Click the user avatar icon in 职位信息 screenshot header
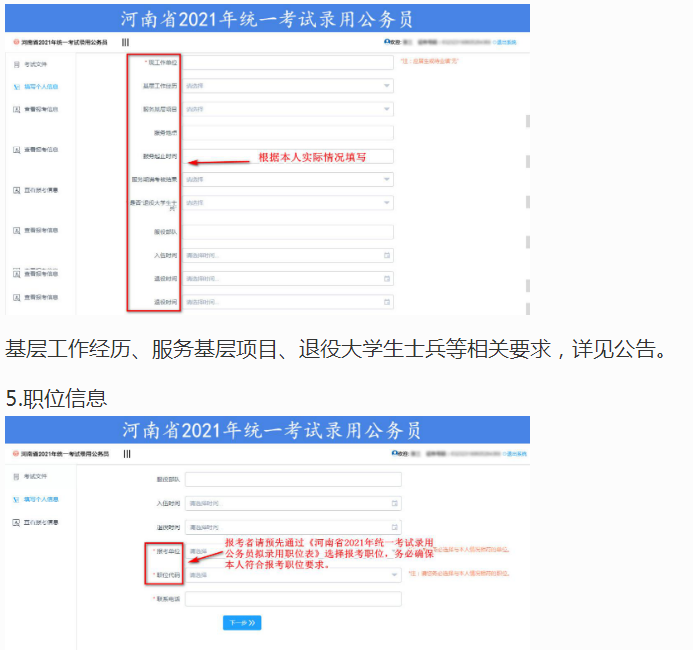The image size is (693, 650). coord(394,453)
